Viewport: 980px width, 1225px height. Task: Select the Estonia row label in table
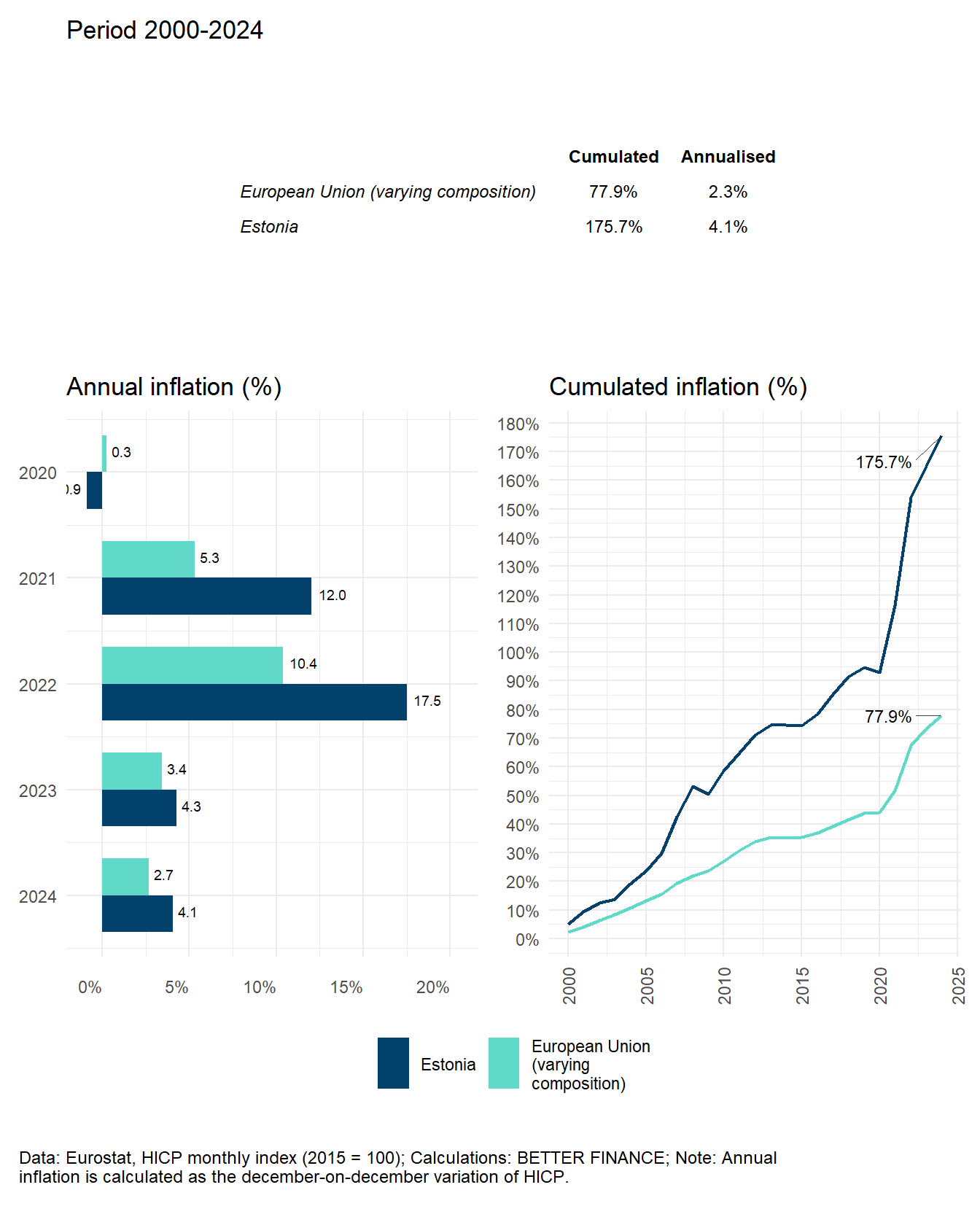tap(269, 227)
